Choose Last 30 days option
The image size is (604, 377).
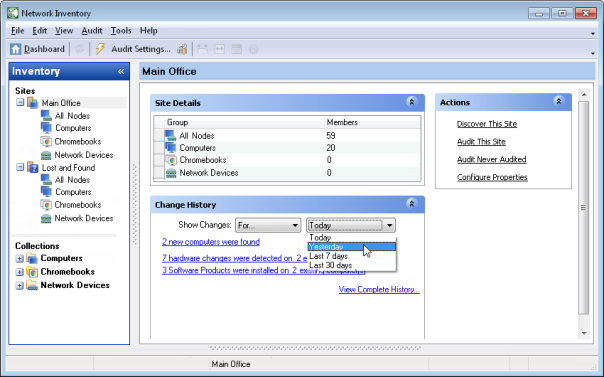pyautogui.click(x=352, y=265)
